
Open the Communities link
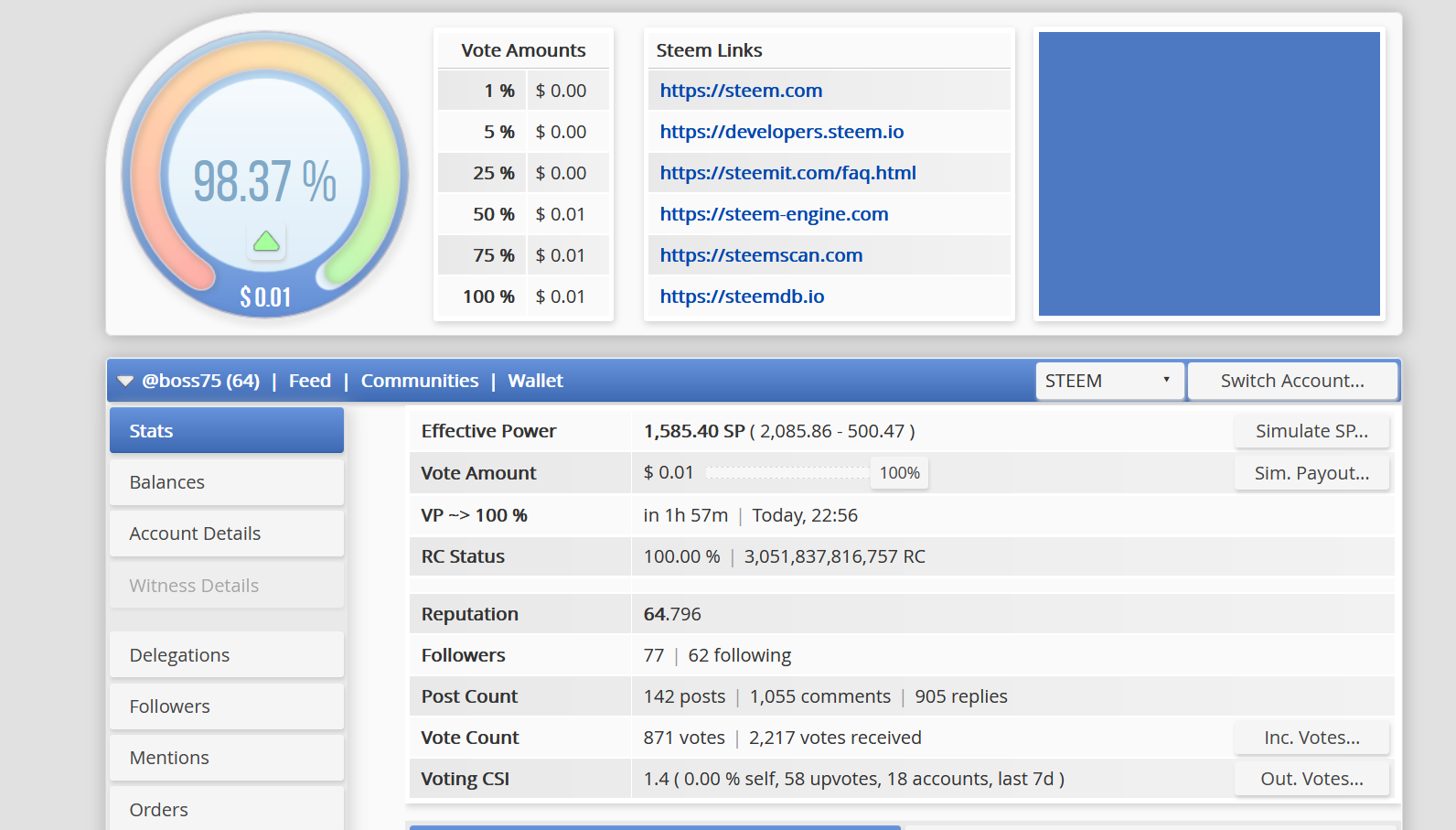[420, 381]
